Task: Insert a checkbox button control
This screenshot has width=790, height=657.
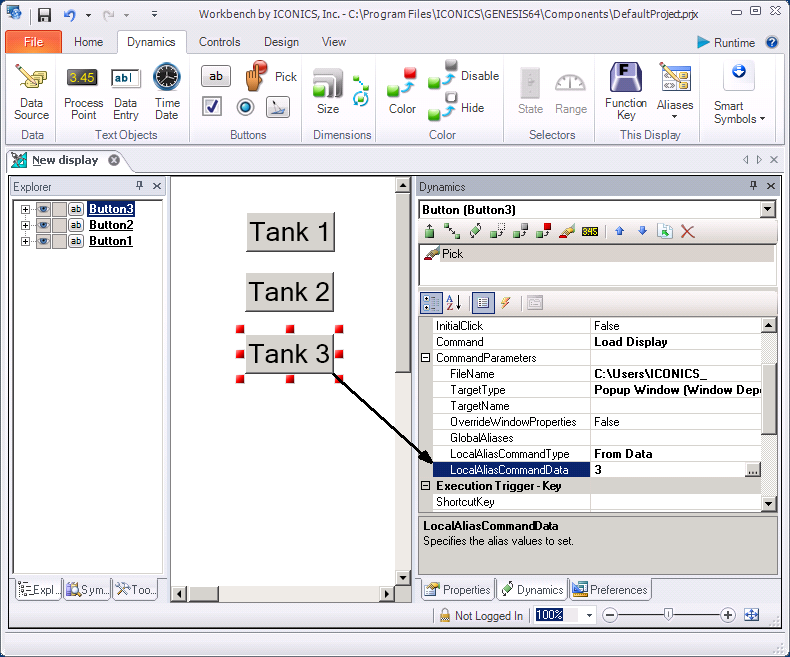Action: click(212, 106)
